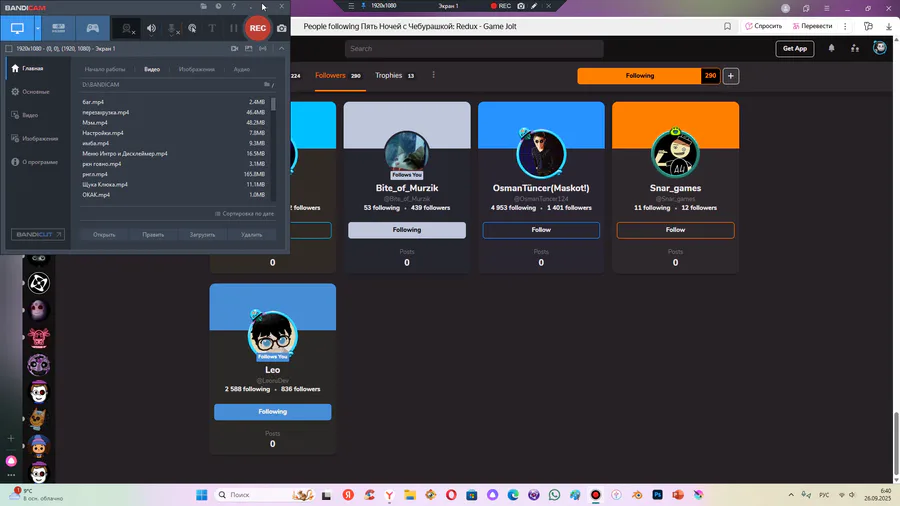Open the three-dot menu beside Trophies
The width and height of the screenshot is (900, 506).
tap(433, 75)
